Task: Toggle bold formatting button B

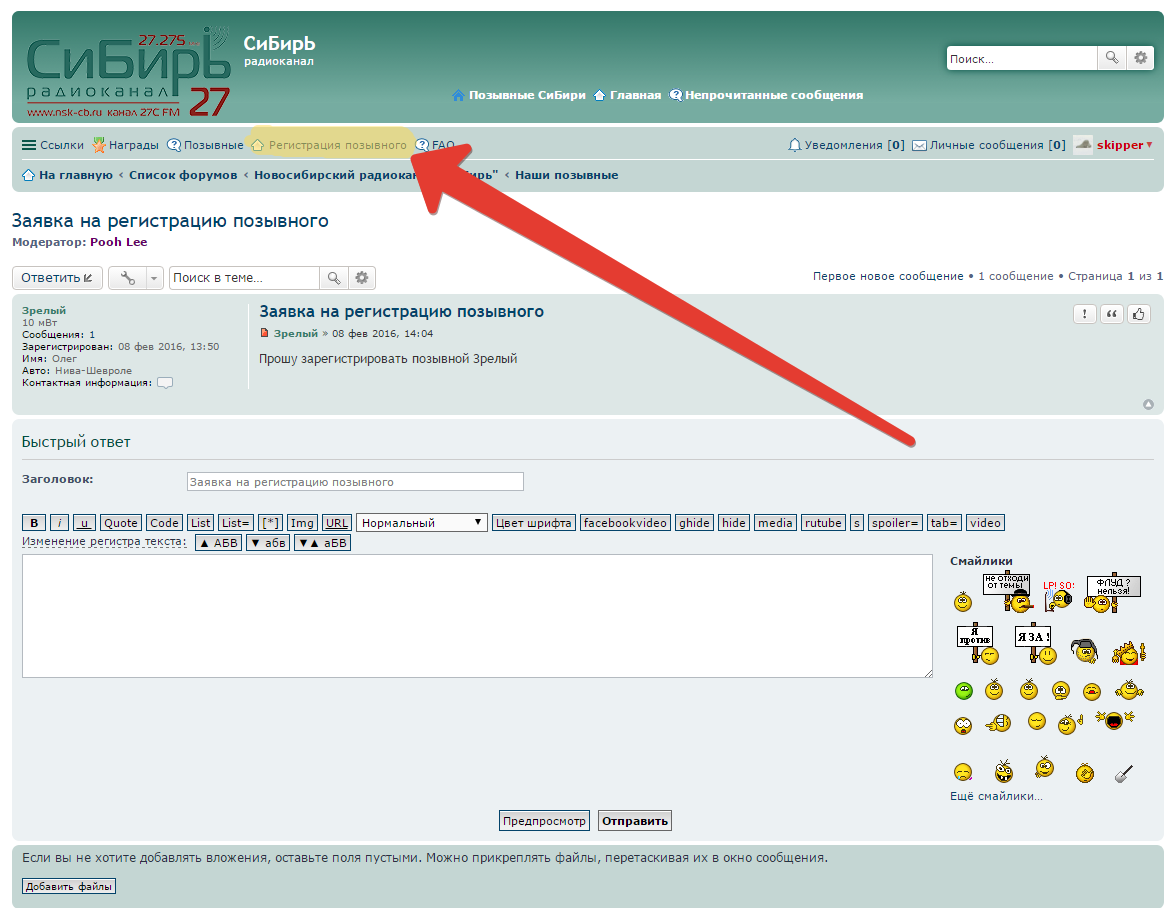Action: (34, 523)
